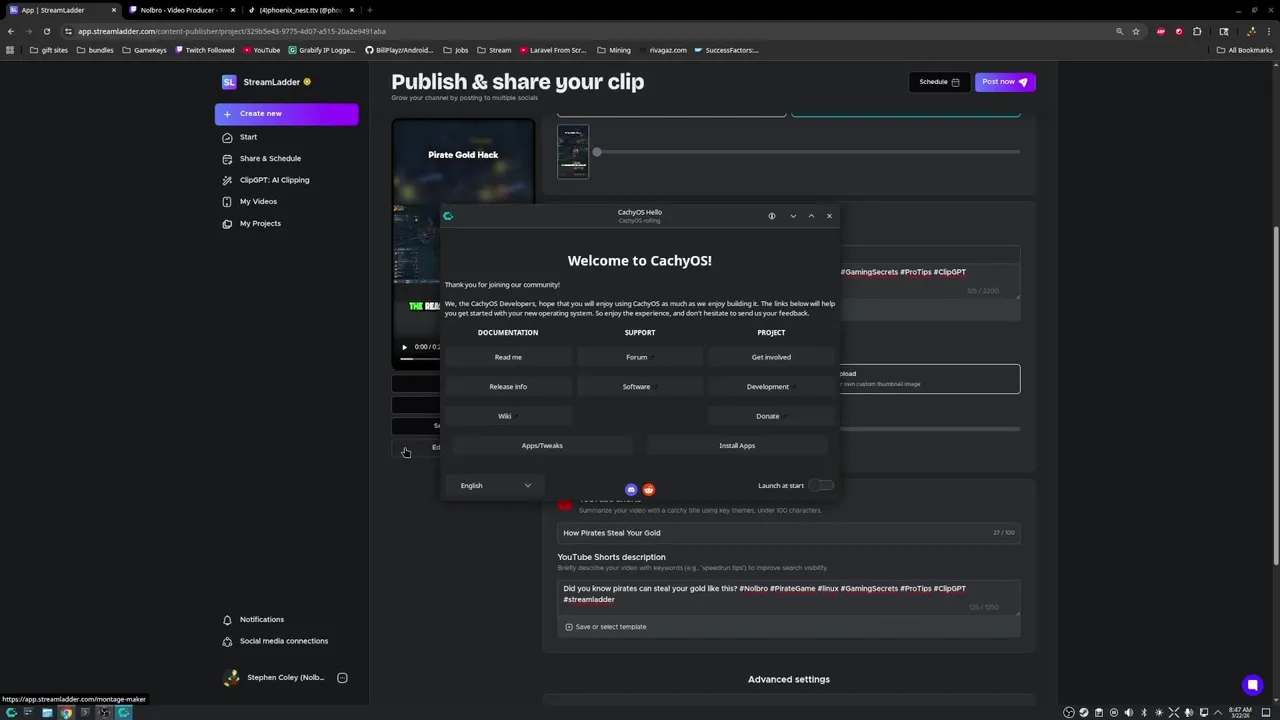Screen dimensions: 1280x720
Task: Open the GameKeys bookmarks folder
Action: pos(144,50)
